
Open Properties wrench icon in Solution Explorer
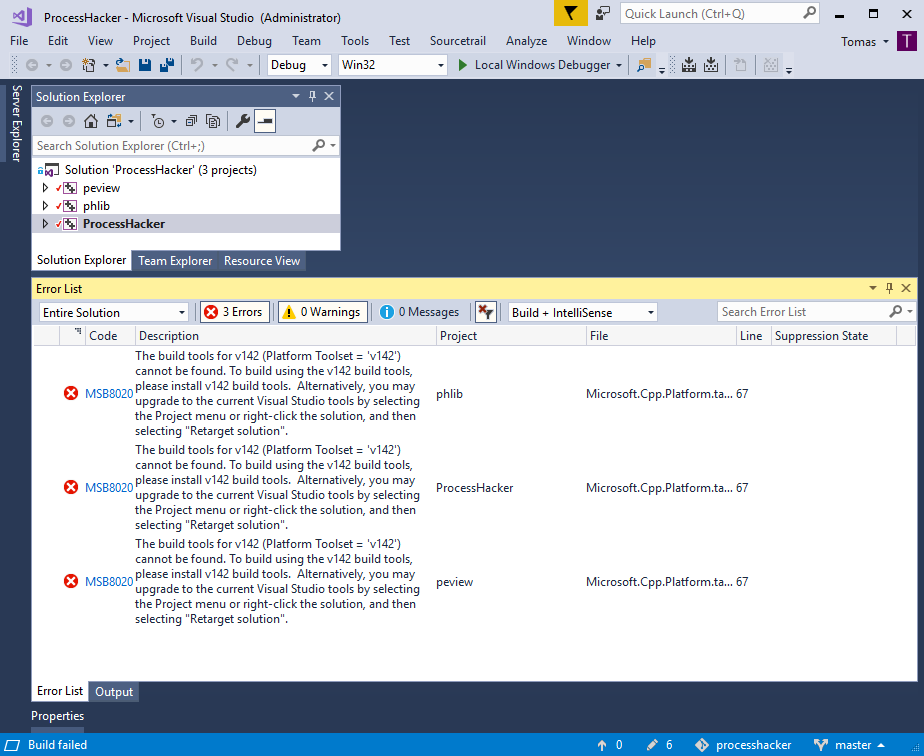(x=242, y=121)
